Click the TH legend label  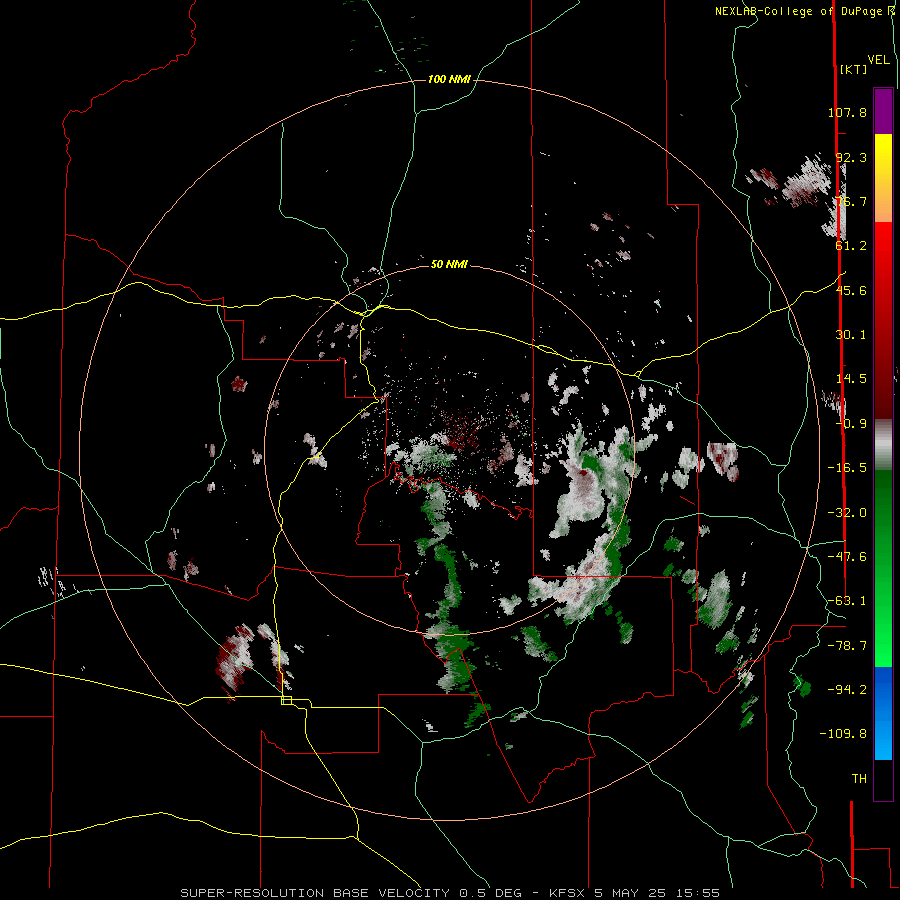click(859, 779)
